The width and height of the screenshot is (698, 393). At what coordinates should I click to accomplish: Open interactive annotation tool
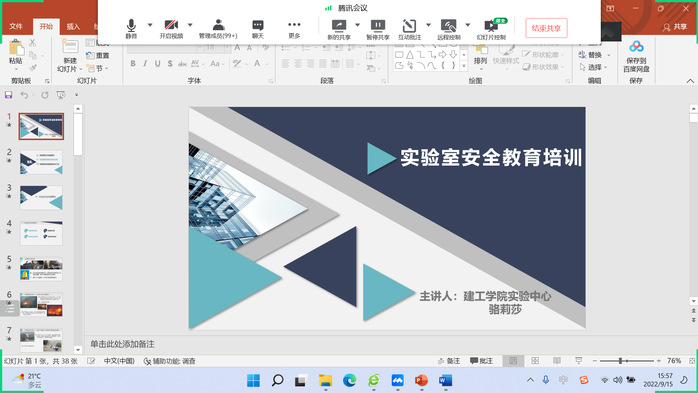409,29
